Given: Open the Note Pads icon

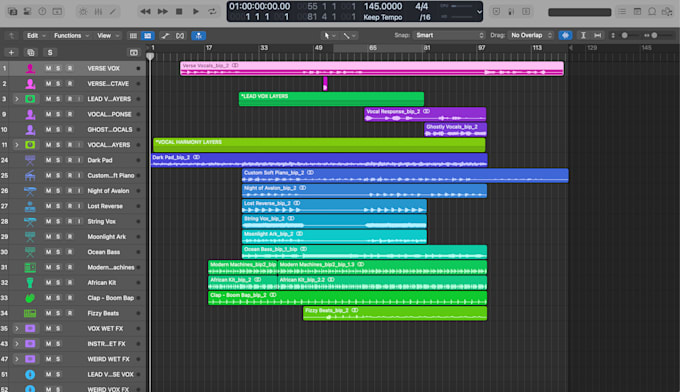Looking at the screenshot, I should tap(637, 12).
